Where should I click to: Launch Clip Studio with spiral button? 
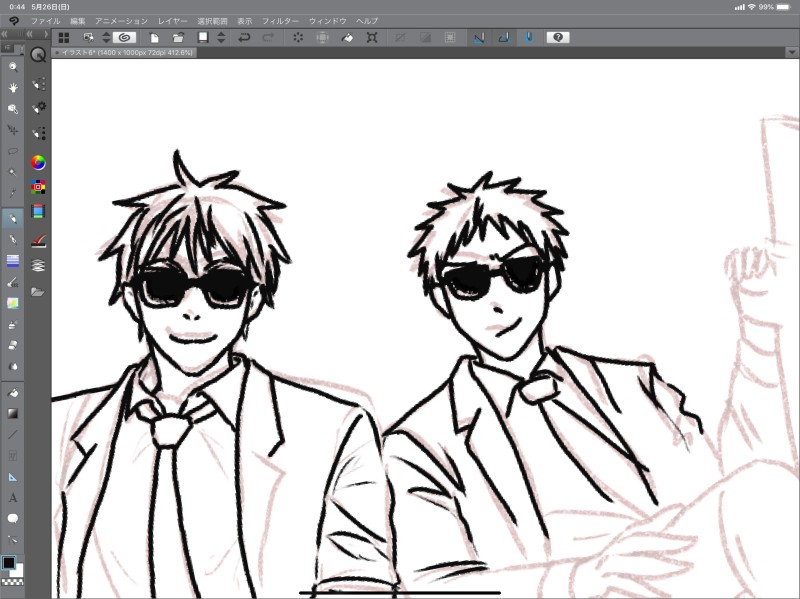point(124,37)
